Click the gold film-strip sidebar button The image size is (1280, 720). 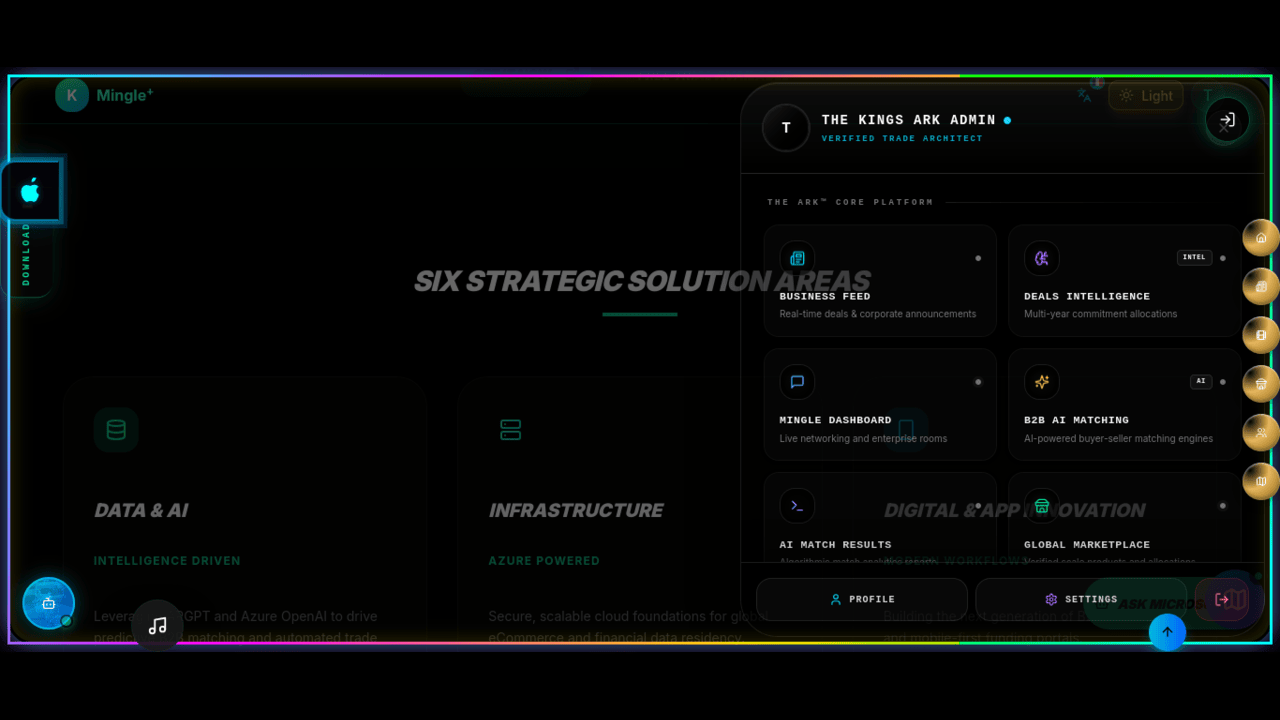[x=1261, y=335]
